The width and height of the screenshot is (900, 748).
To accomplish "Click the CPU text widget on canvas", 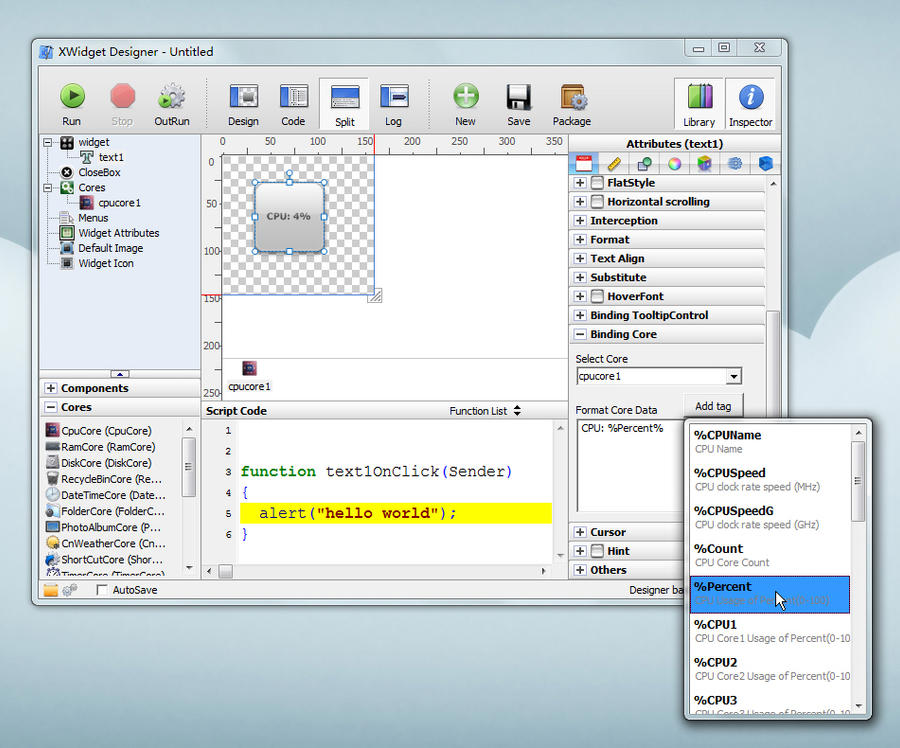I will coord(289,216).
